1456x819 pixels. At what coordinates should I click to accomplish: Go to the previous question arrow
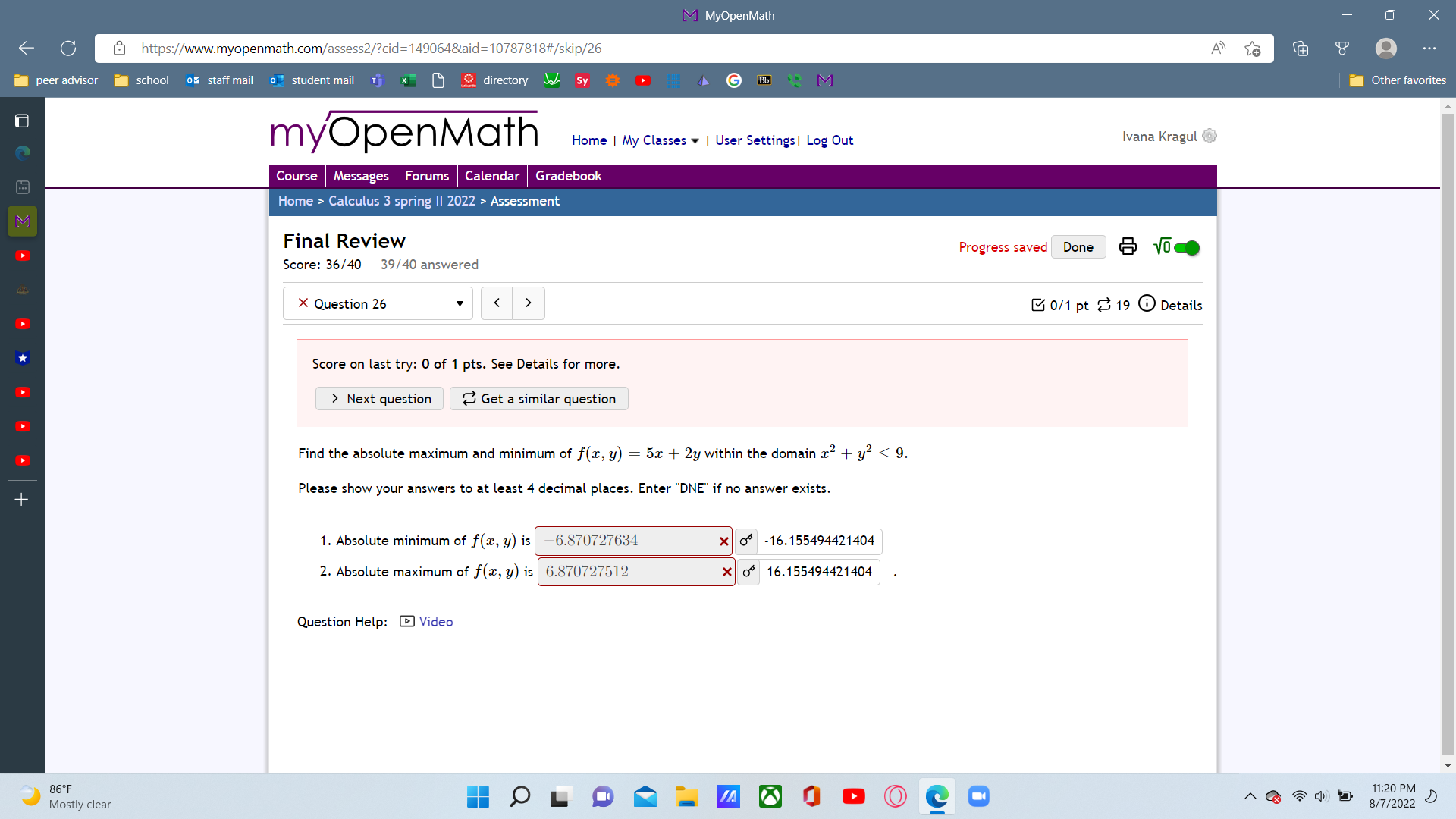click(x=497, y=303)
